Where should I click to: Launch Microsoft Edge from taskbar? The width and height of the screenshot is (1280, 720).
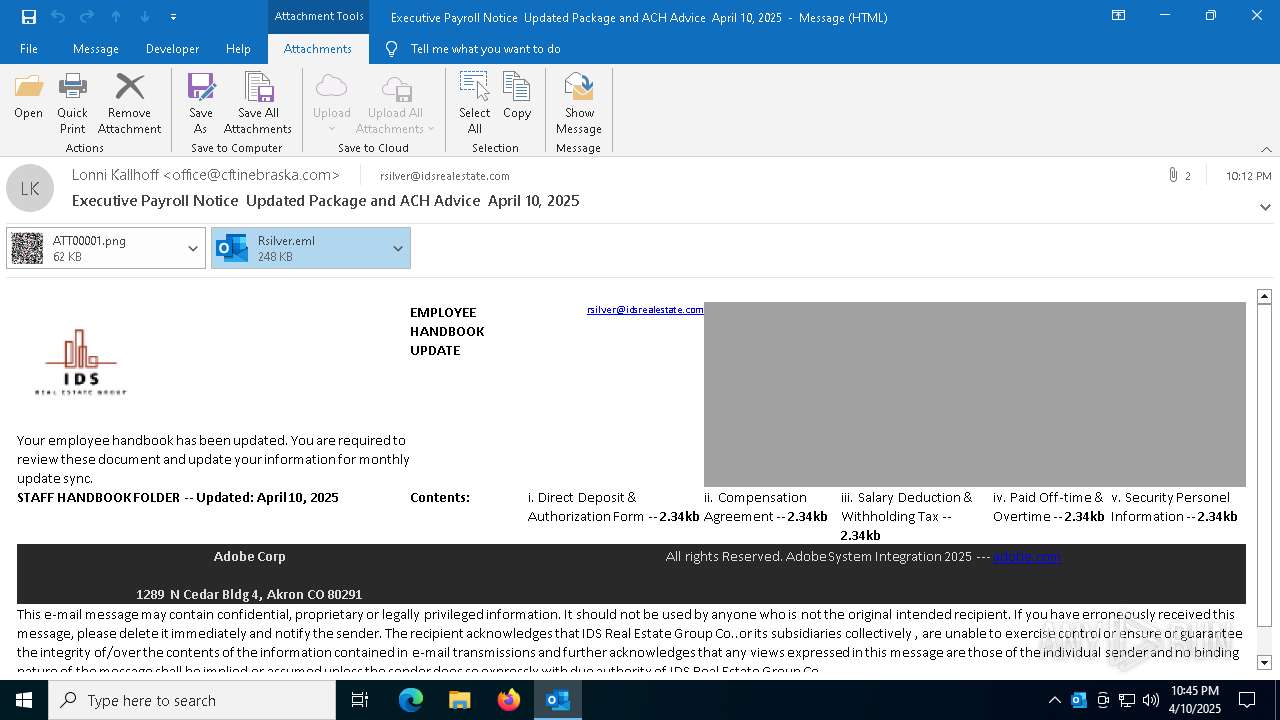click(411, 700)
